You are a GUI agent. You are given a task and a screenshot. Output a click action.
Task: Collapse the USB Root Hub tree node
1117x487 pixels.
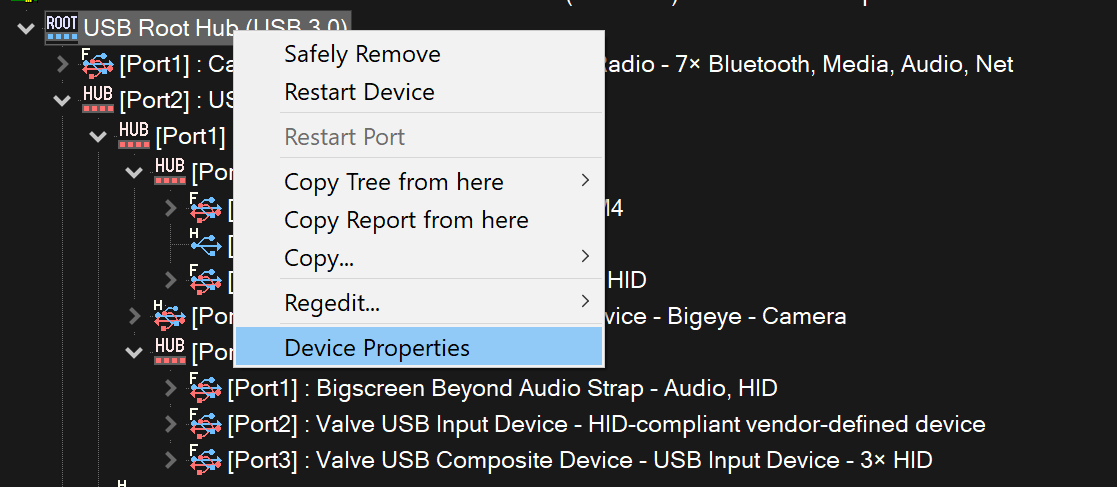click(26, 29)
